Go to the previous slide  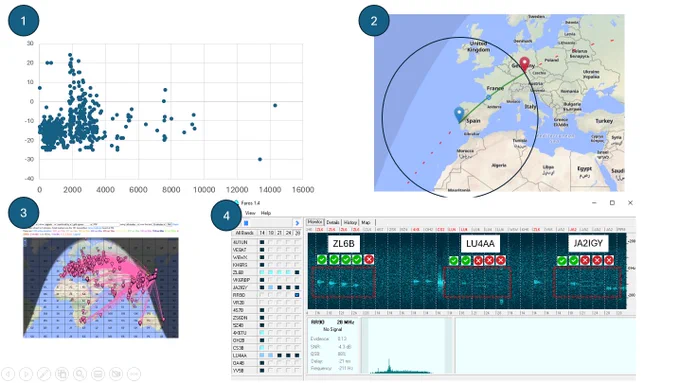(8, 373)
